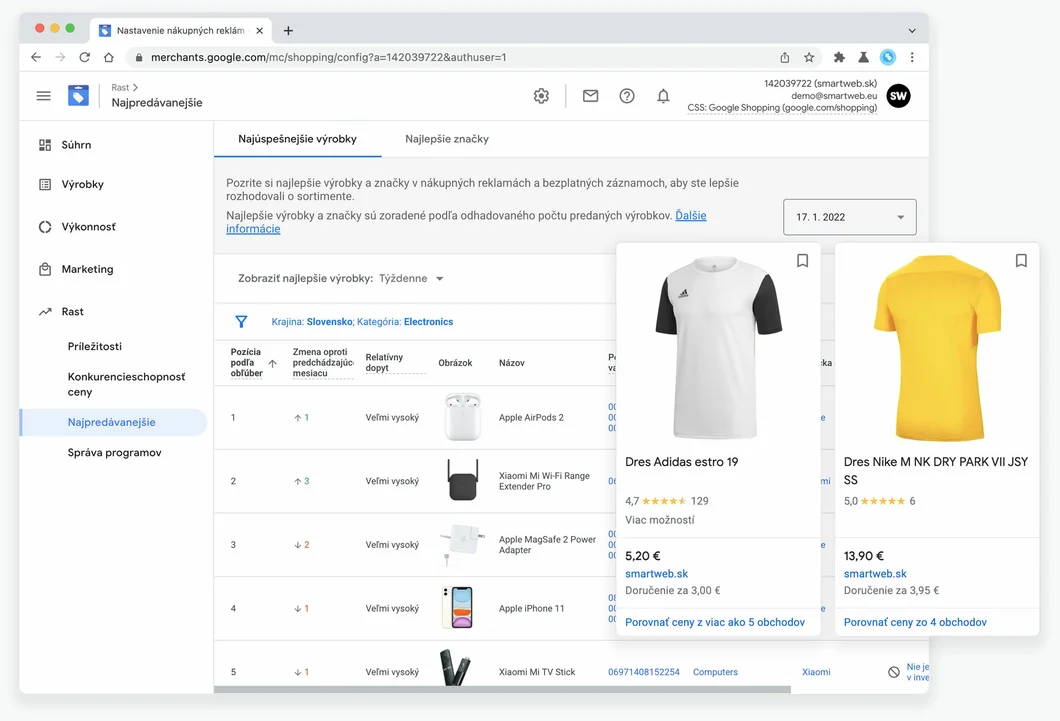Click the Apple iPhone 11 thumbnail
Viewport: 1060px width, 721px height.
458,607
